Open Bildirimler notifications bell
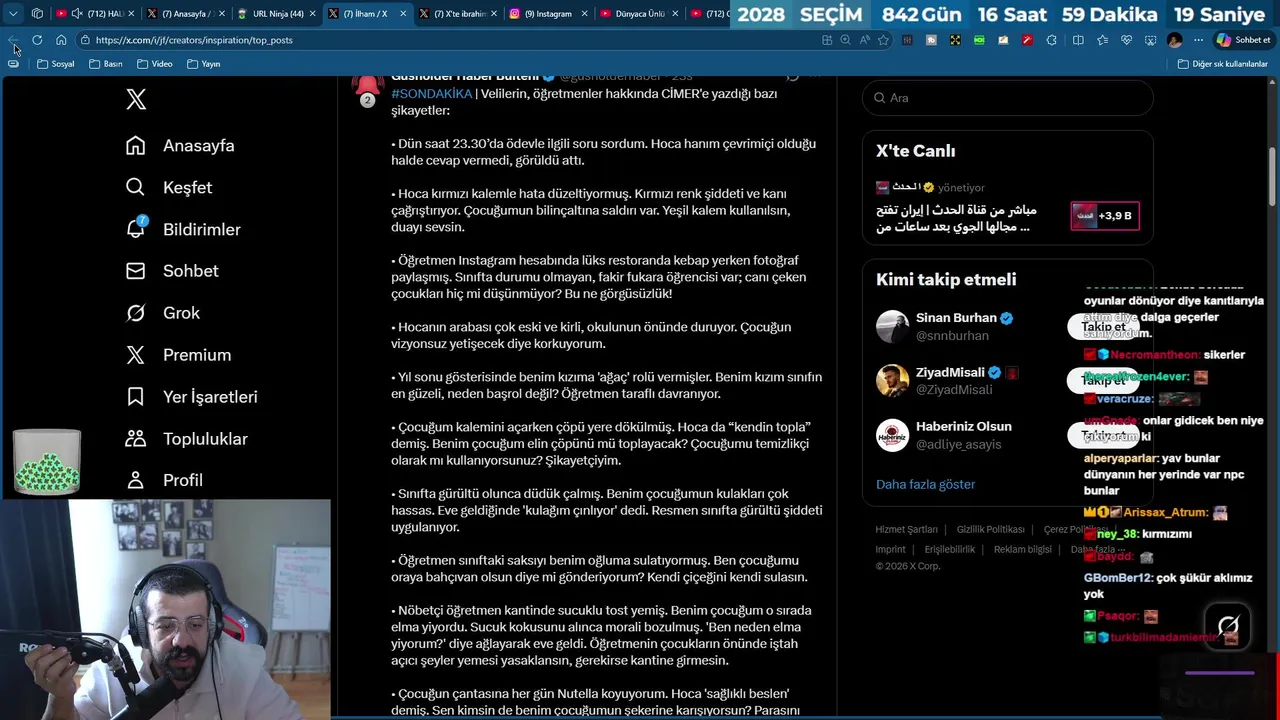The height and width of the screenshot is (720, 1280). (x=183, y=230)
